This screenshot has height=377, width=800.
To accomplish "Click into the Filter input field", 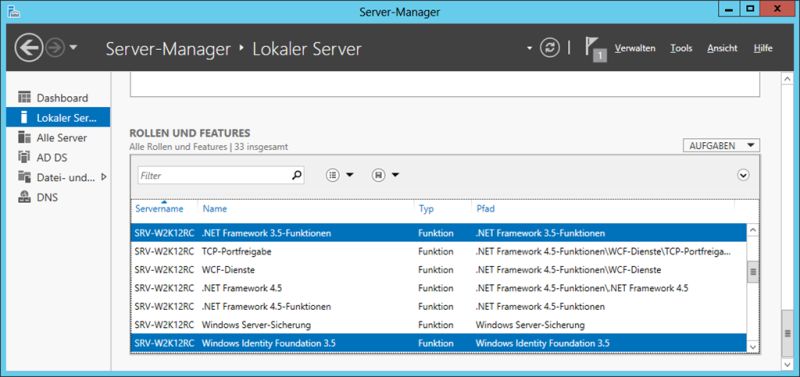I will tap(214, 175).
